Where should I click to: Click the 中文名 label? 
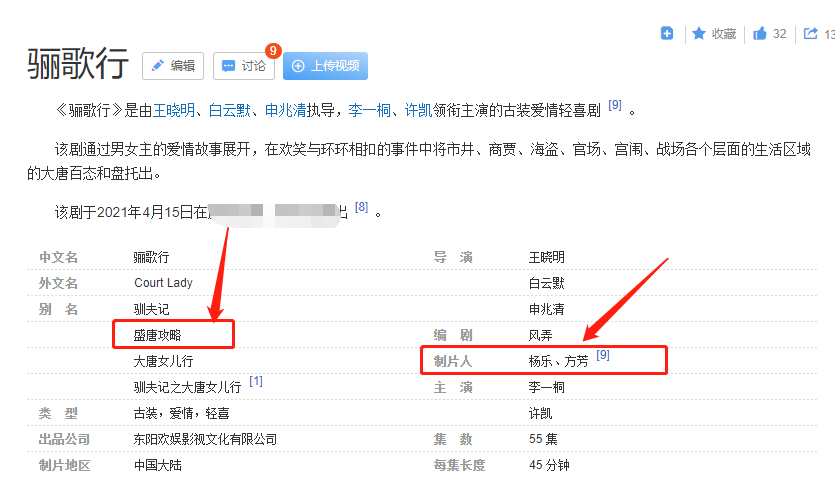pos(59,258)
